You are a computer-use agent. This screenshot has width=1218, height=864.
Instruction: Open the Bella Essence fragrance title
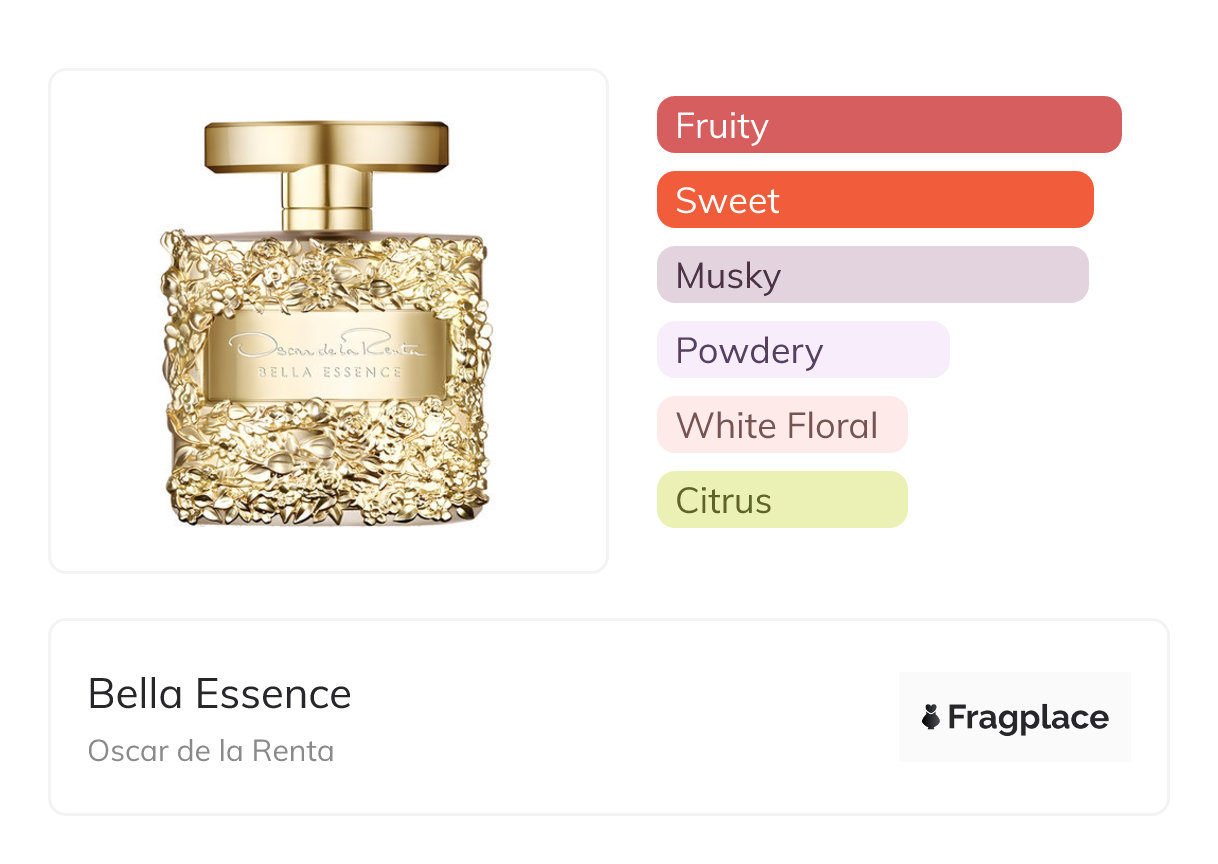220,694
